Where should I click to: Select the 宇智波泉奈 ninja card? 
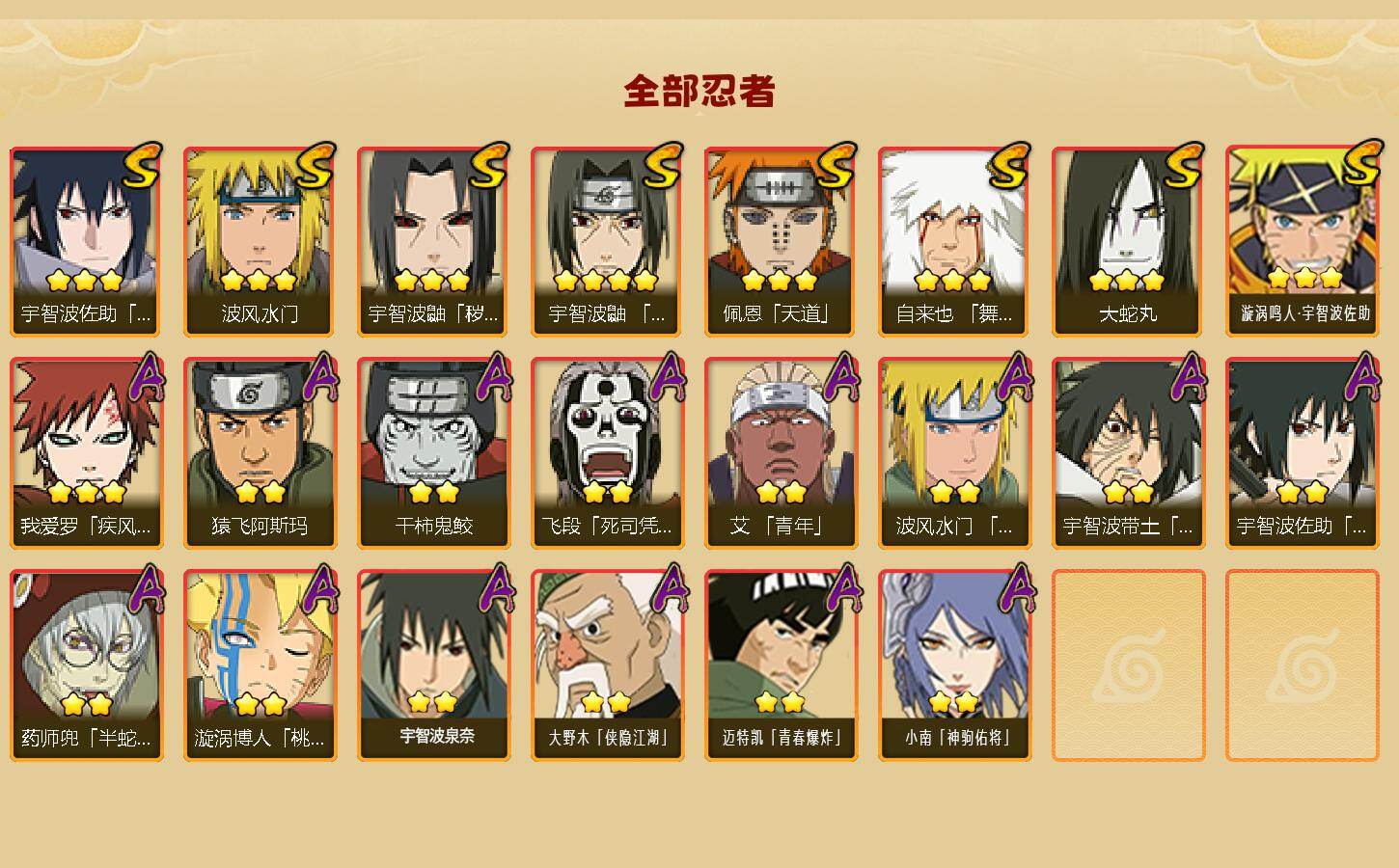coord(433,665)
